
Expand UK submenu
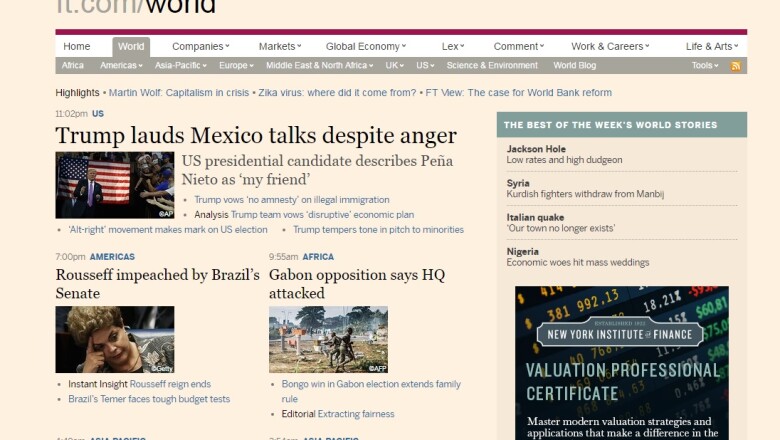[394, 65]
